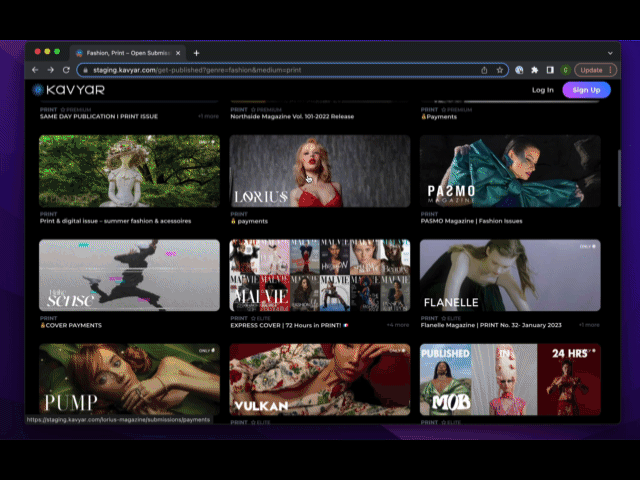Expand '+1 more' beside Flanelle Magazine
Viewport: 640px width, 480px height.
point(589,325)
